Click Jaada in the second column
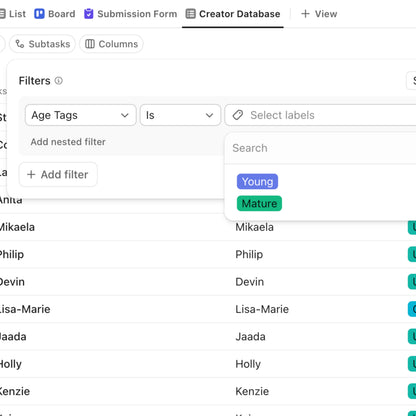 [x=250, y=337]
